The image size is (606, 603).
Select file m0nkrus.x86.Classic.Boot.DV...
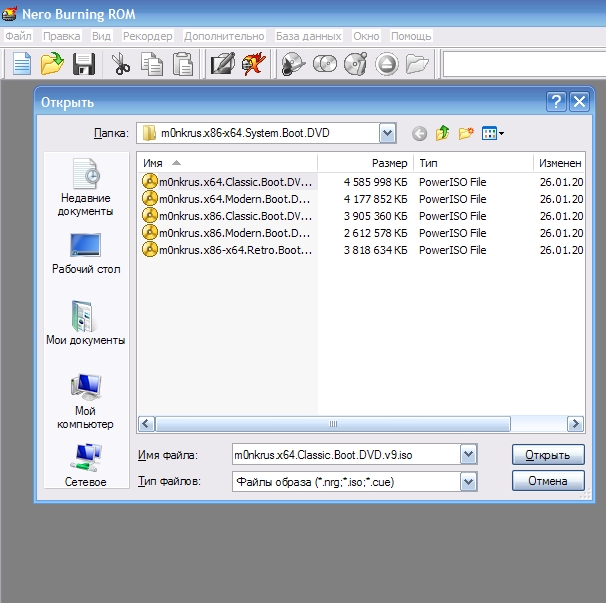pos(227,216)
